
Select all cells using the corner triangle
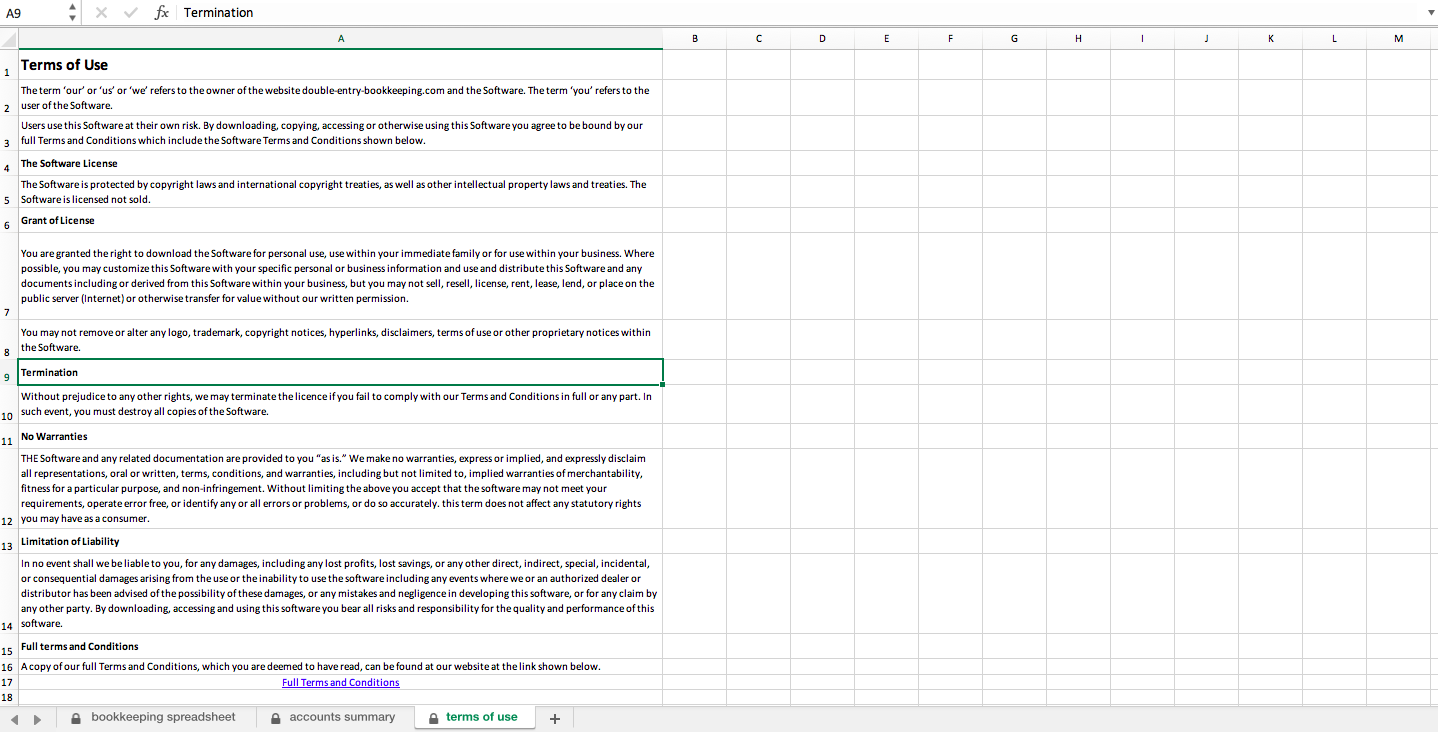(x=9, y=40)
